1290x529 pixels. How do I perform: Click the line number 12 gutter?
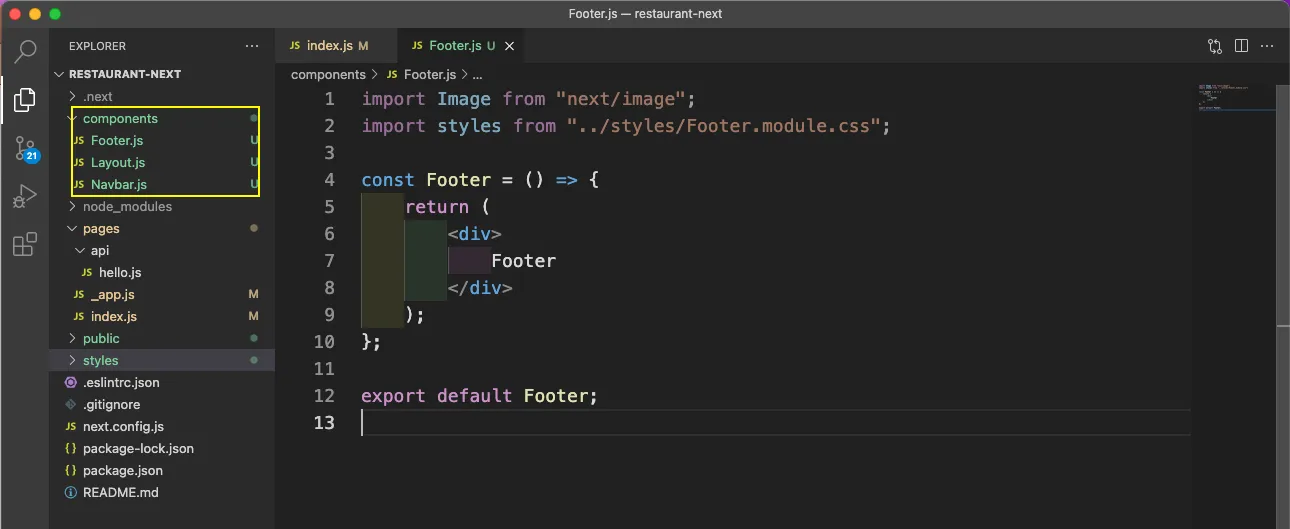pos(324,396)
